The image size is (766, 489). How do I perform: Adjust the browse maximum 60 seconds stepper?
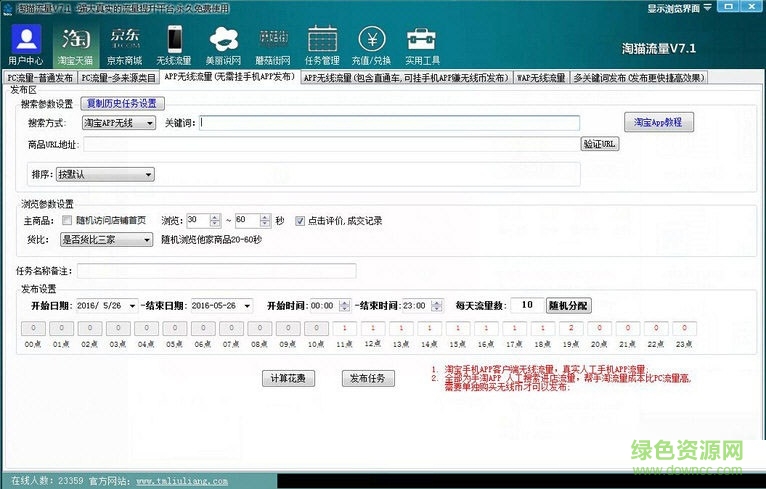click(x=264, y=220)
